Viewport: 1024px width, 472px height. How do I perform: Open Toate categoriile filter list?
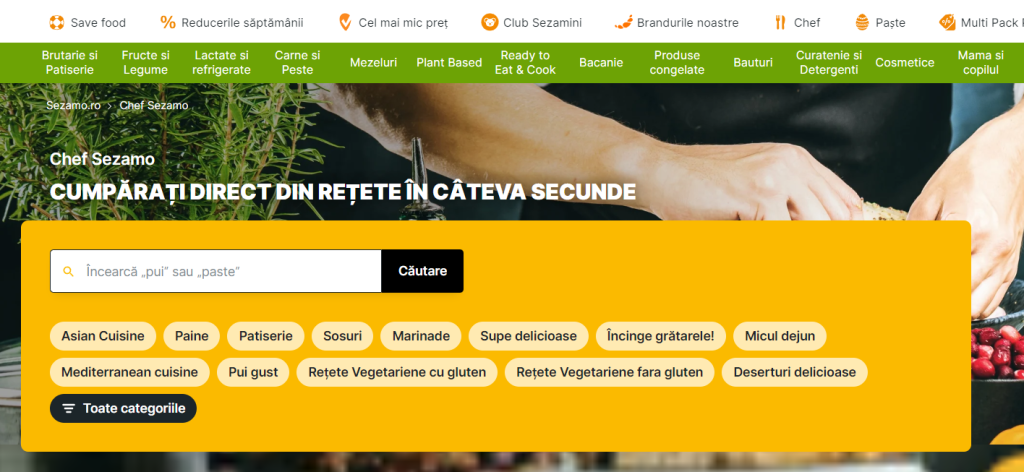click(x=123, y=409)
